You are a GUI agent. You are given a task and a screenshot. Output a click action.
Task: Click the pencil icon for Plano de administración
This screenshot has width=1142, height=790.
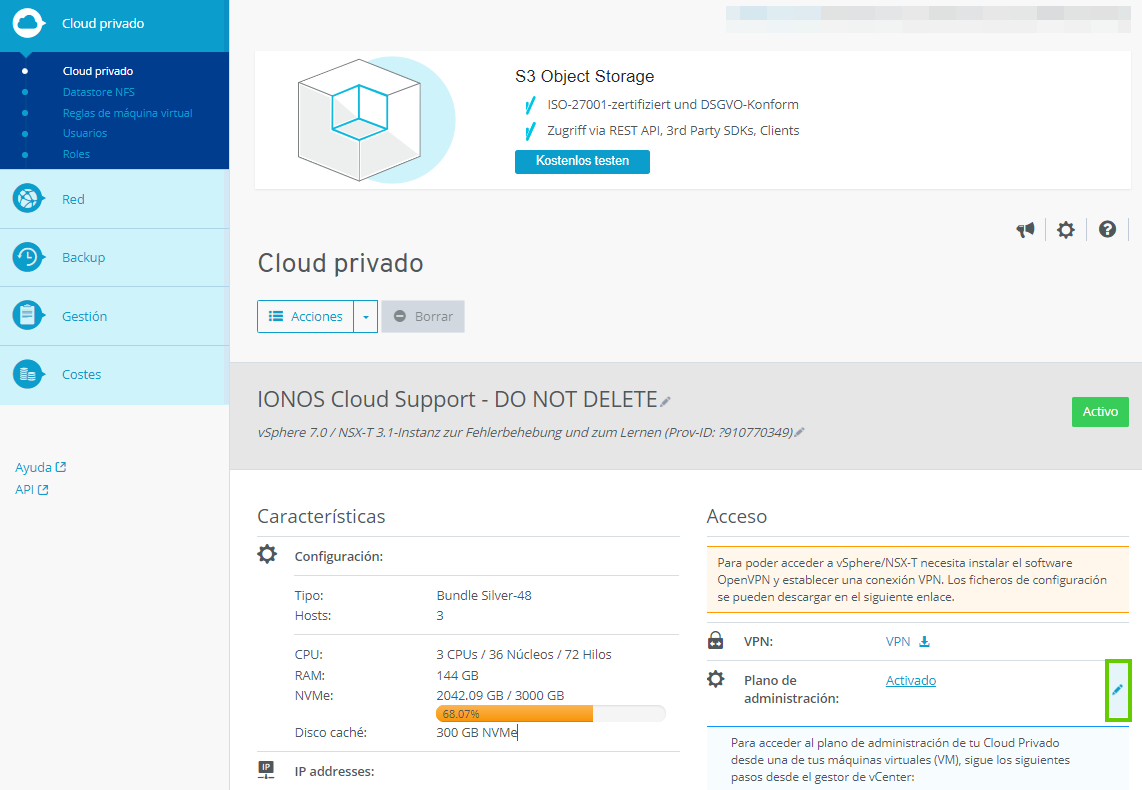[x=1117, y=690]
